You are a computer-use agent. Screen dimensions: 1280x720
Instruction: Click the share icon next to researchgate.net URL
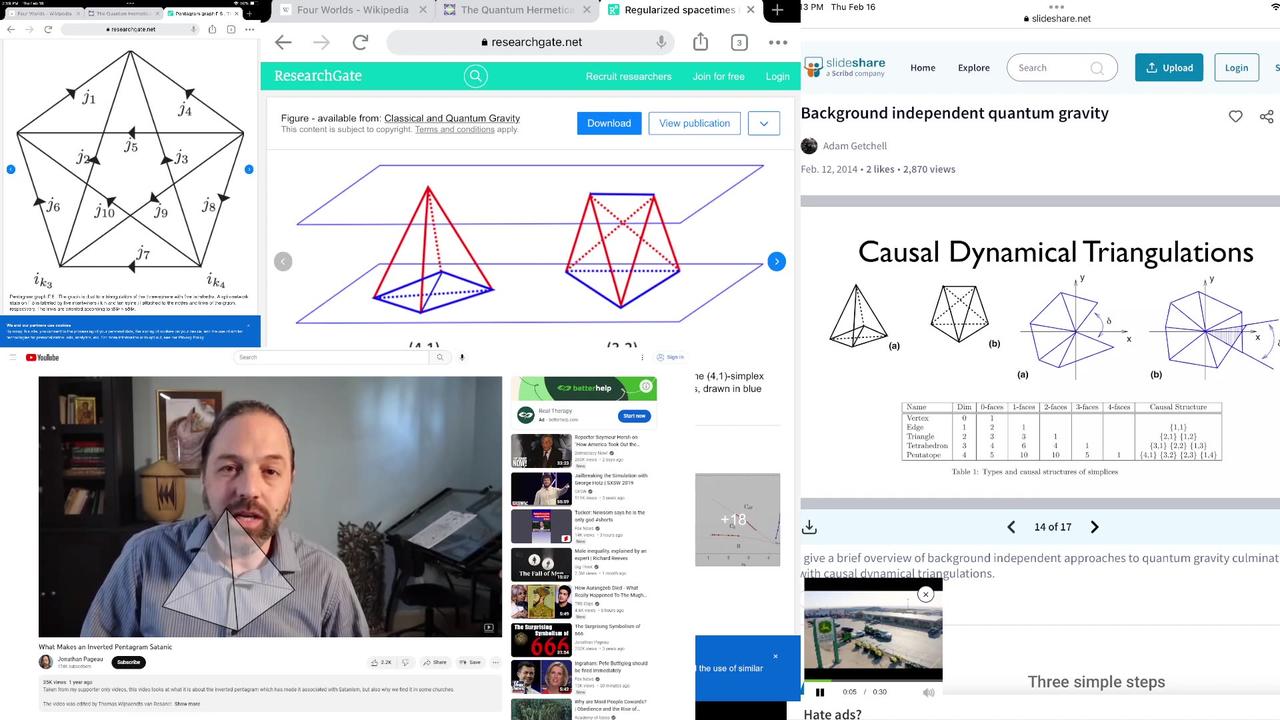[x=700, y=42]
